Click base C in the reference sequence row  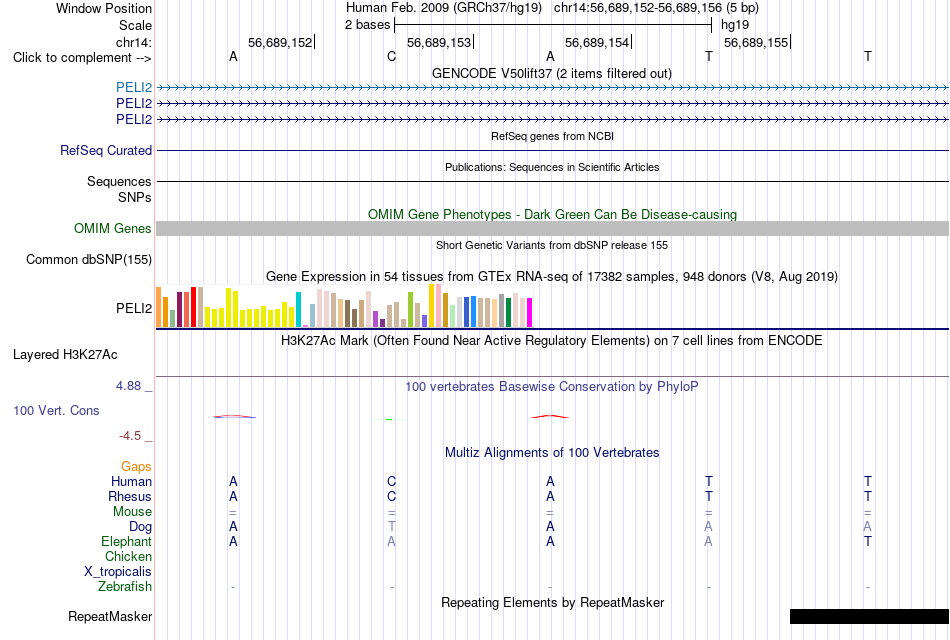(391, 56)
